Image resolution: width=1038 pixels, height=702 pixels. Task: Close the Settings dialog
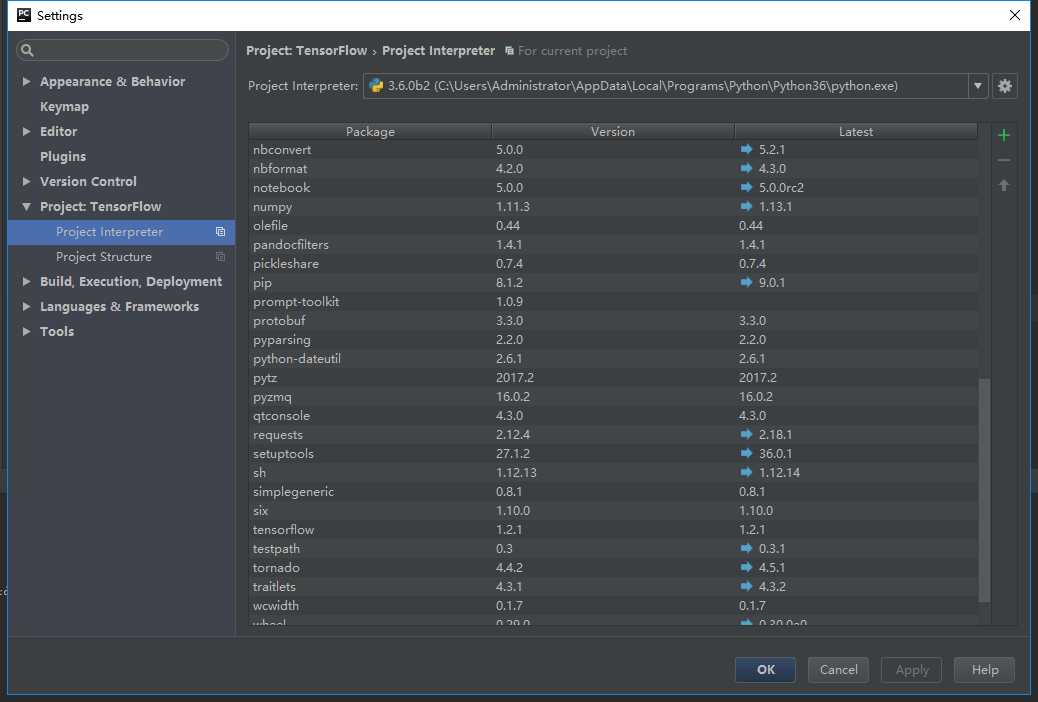[1014, 15]
